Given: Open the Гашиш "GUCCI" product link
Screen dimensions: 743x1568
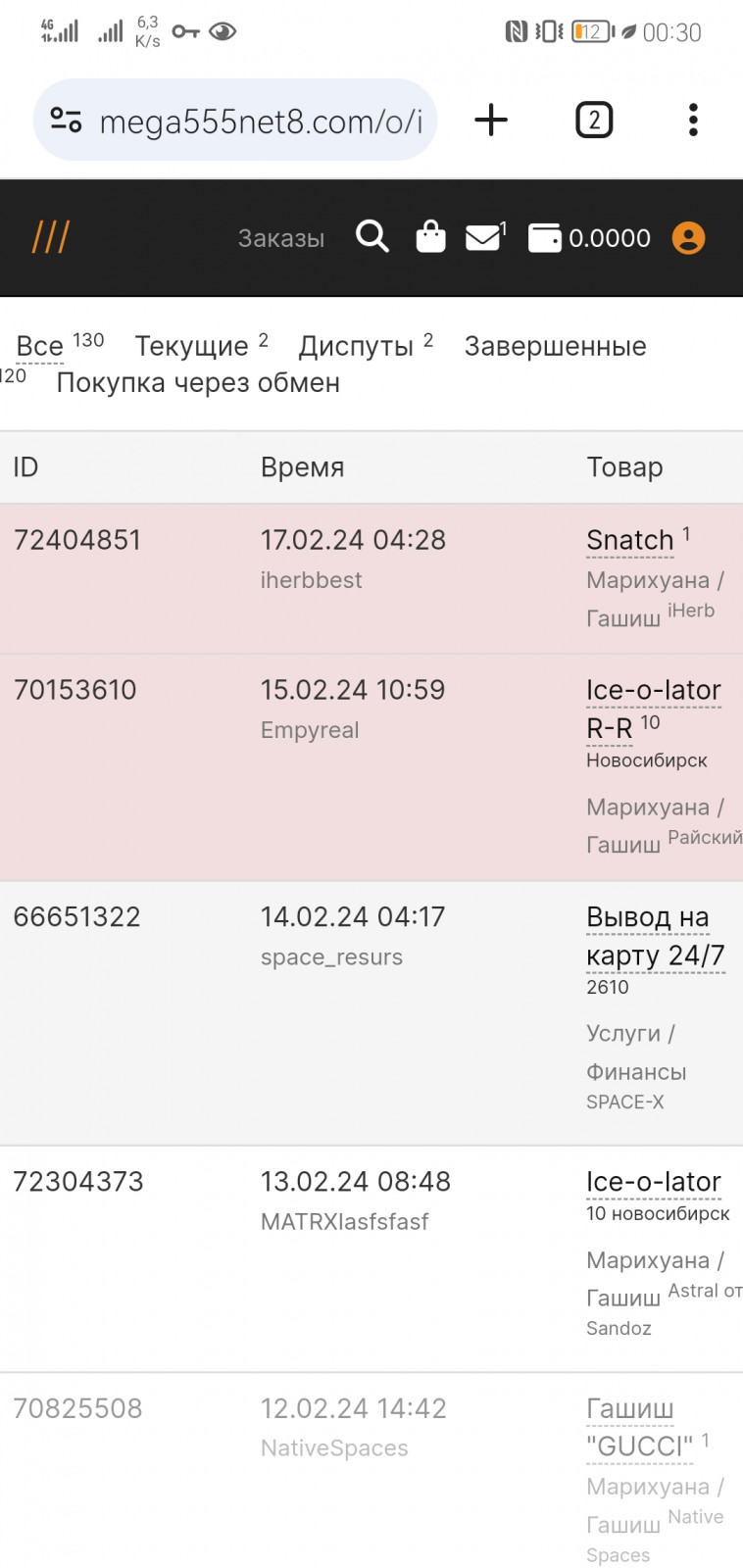Looking at the screenshot, I should click(x=639, y=1427).
